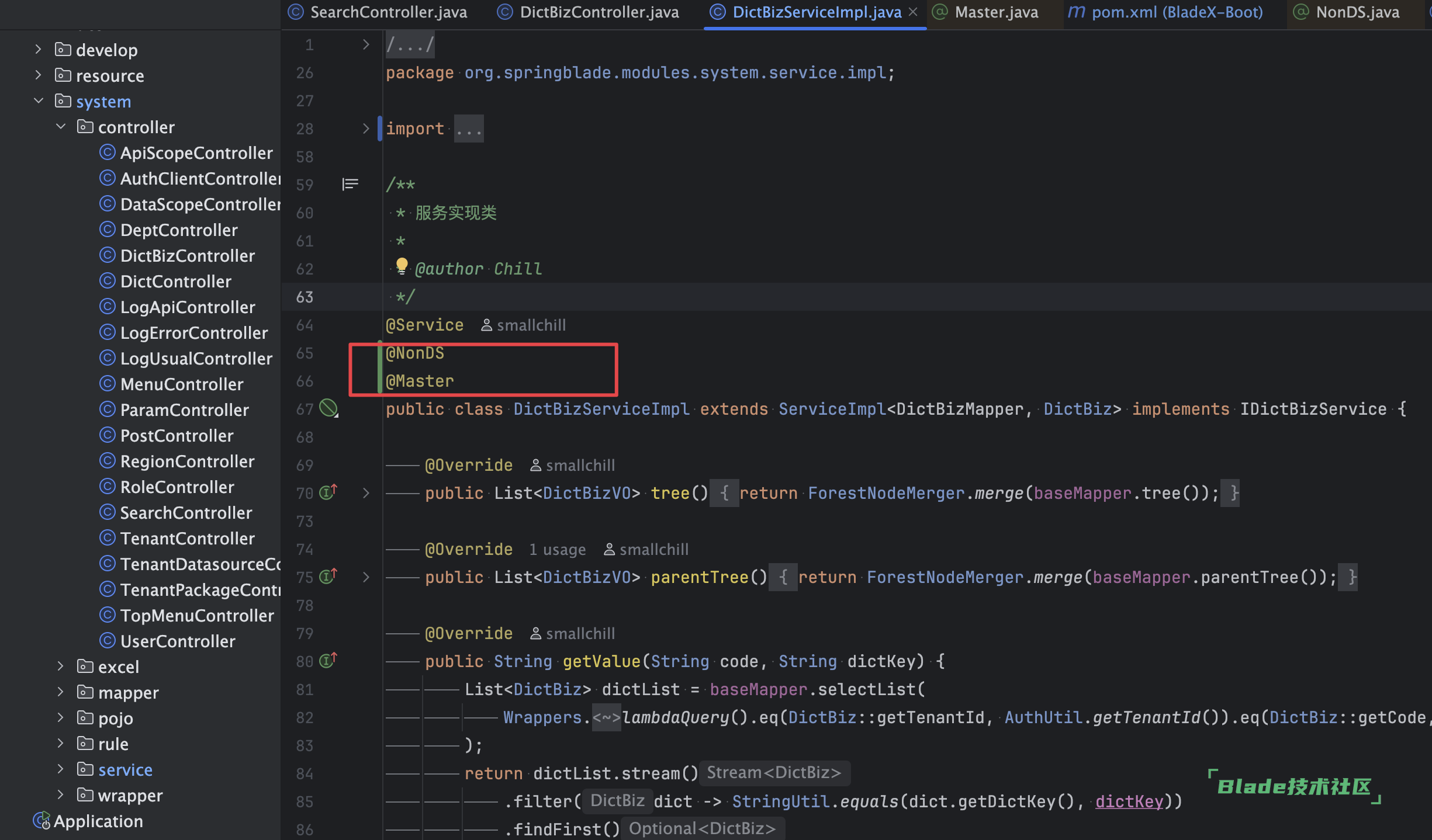Expand the wrapper folder

[60, 795]
